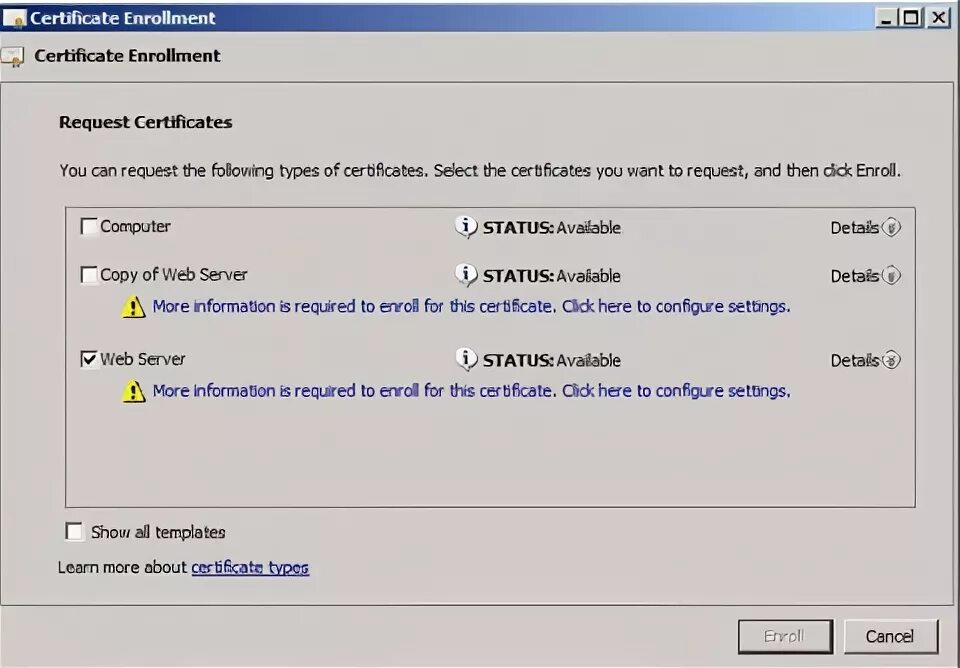This screenshot has height=668, width=960.
Task: Minimize the Certificate Enrollment window
Action: 886,18
